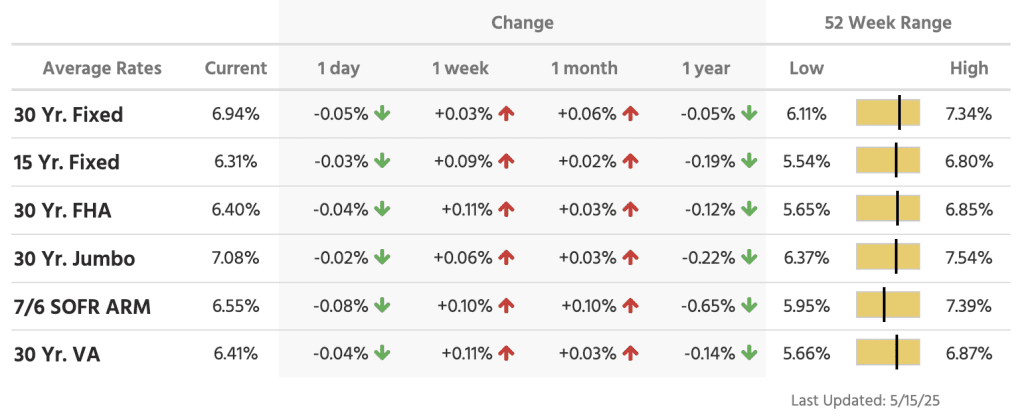The width and height of the screenshot is (1024, 419).
Task: Click the green down arrow for 30 Yr. VA 1 day
Action: [x=383, y=354]
